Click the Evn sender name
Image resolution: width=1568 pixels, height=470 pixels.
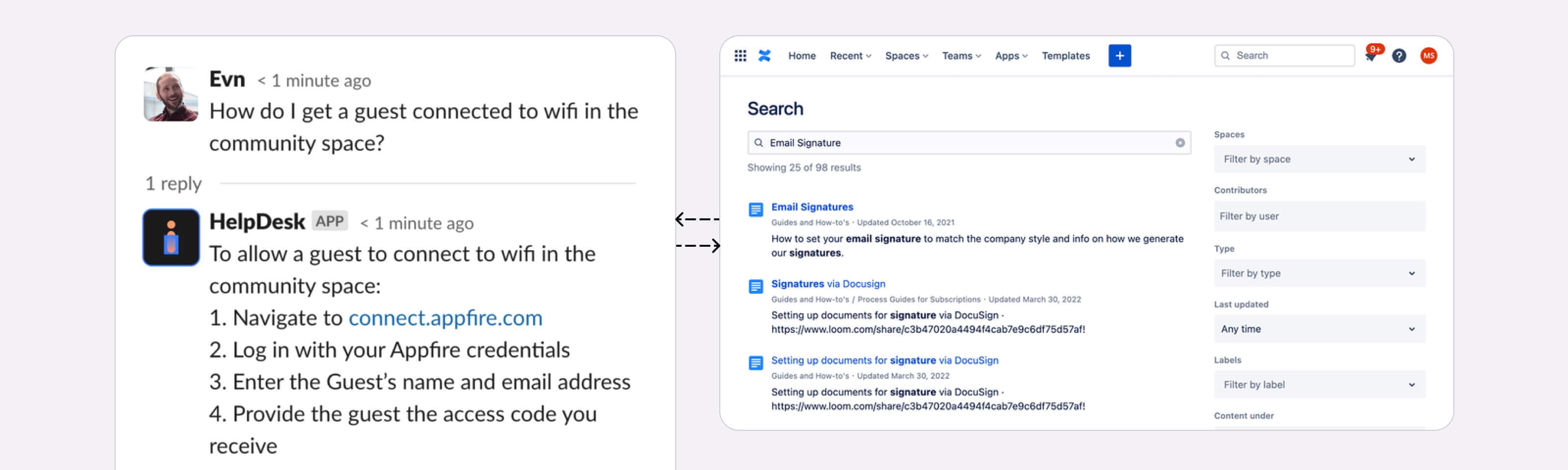point(227,79)
